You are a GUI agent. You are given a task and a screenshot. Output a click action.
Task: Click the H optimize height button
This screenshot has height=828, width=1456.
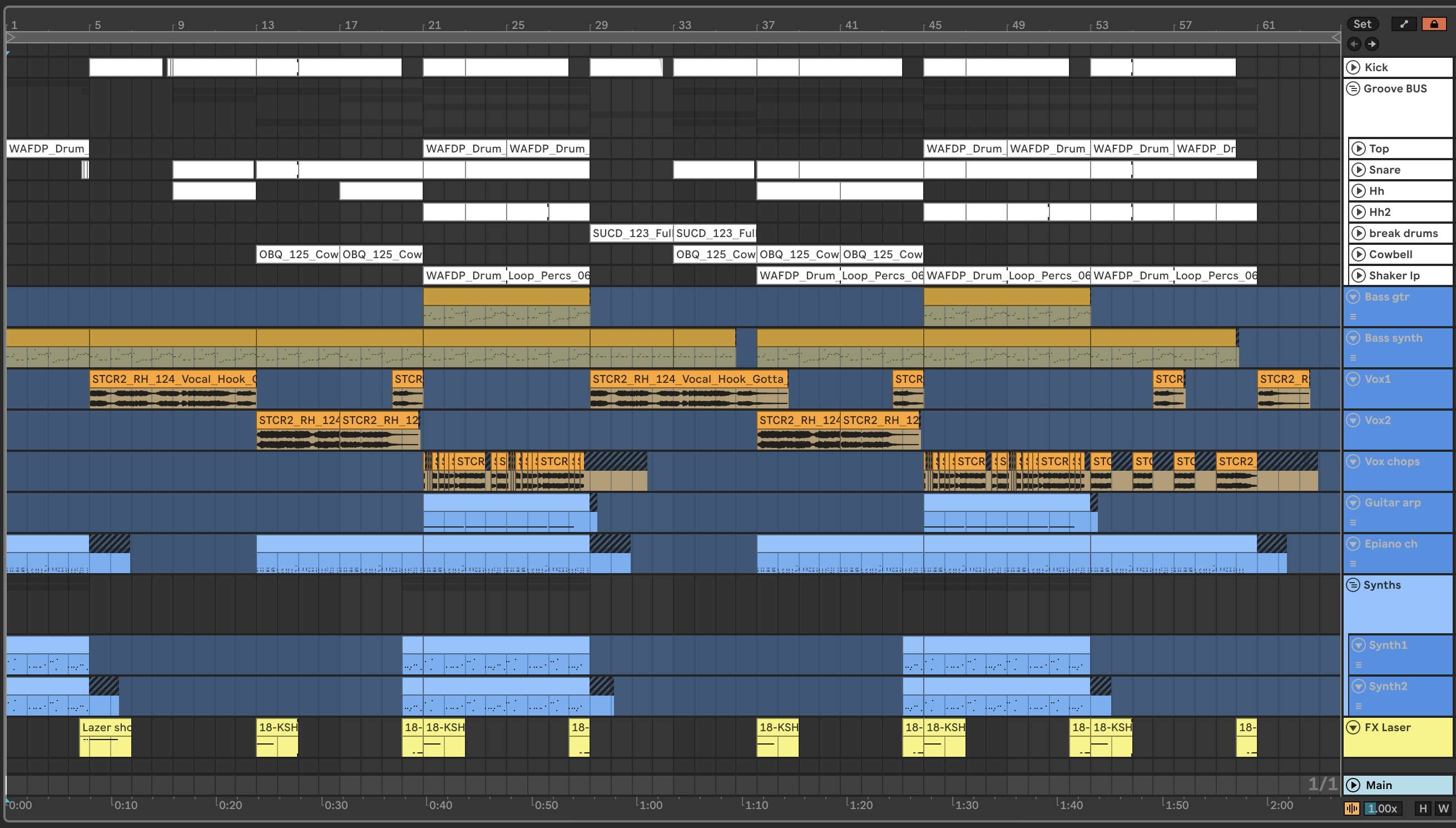coord(1423,808)
